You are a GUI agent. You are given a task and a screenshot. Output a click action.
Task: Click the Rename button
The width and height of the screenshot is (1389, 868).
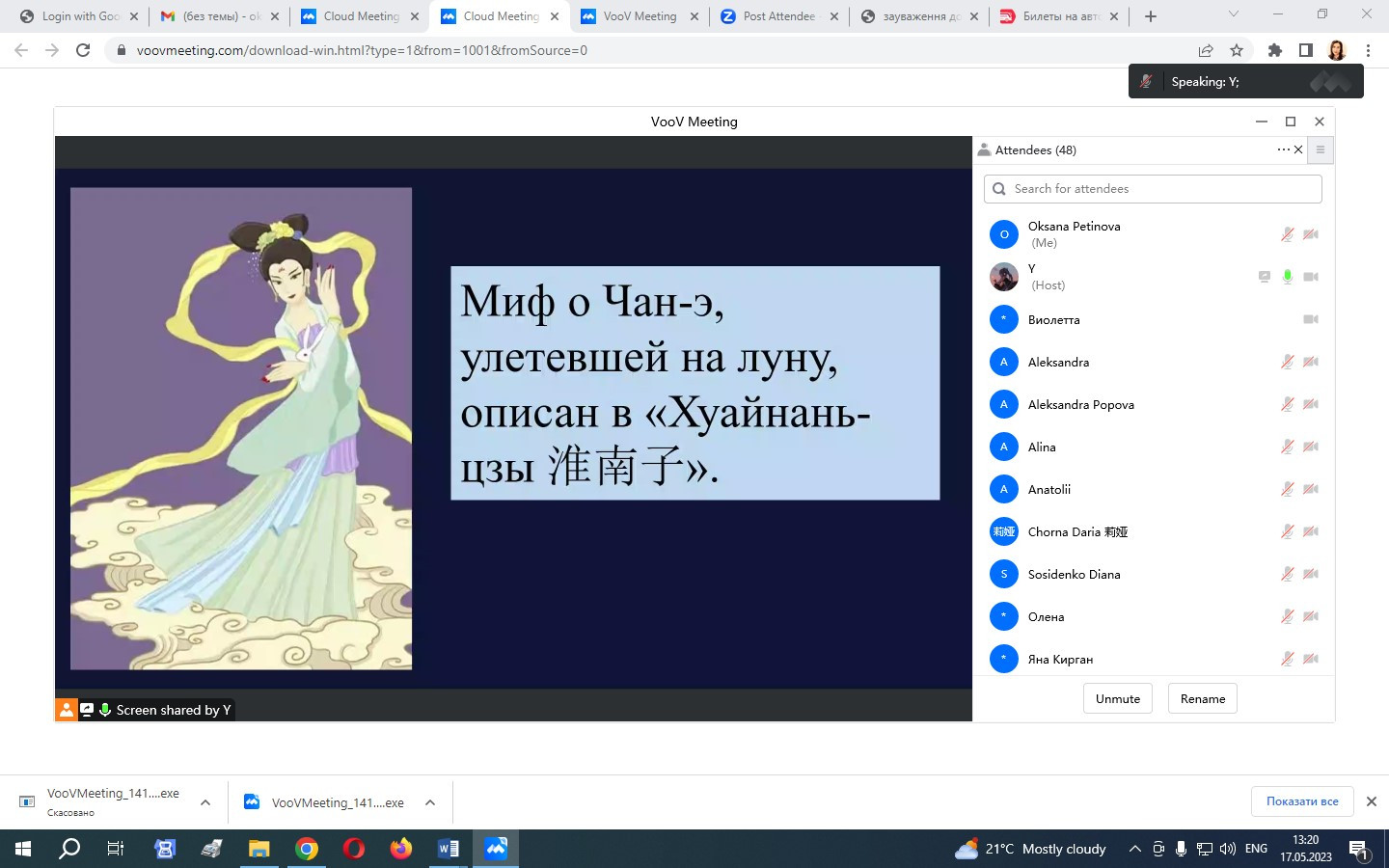[1203, 699]
